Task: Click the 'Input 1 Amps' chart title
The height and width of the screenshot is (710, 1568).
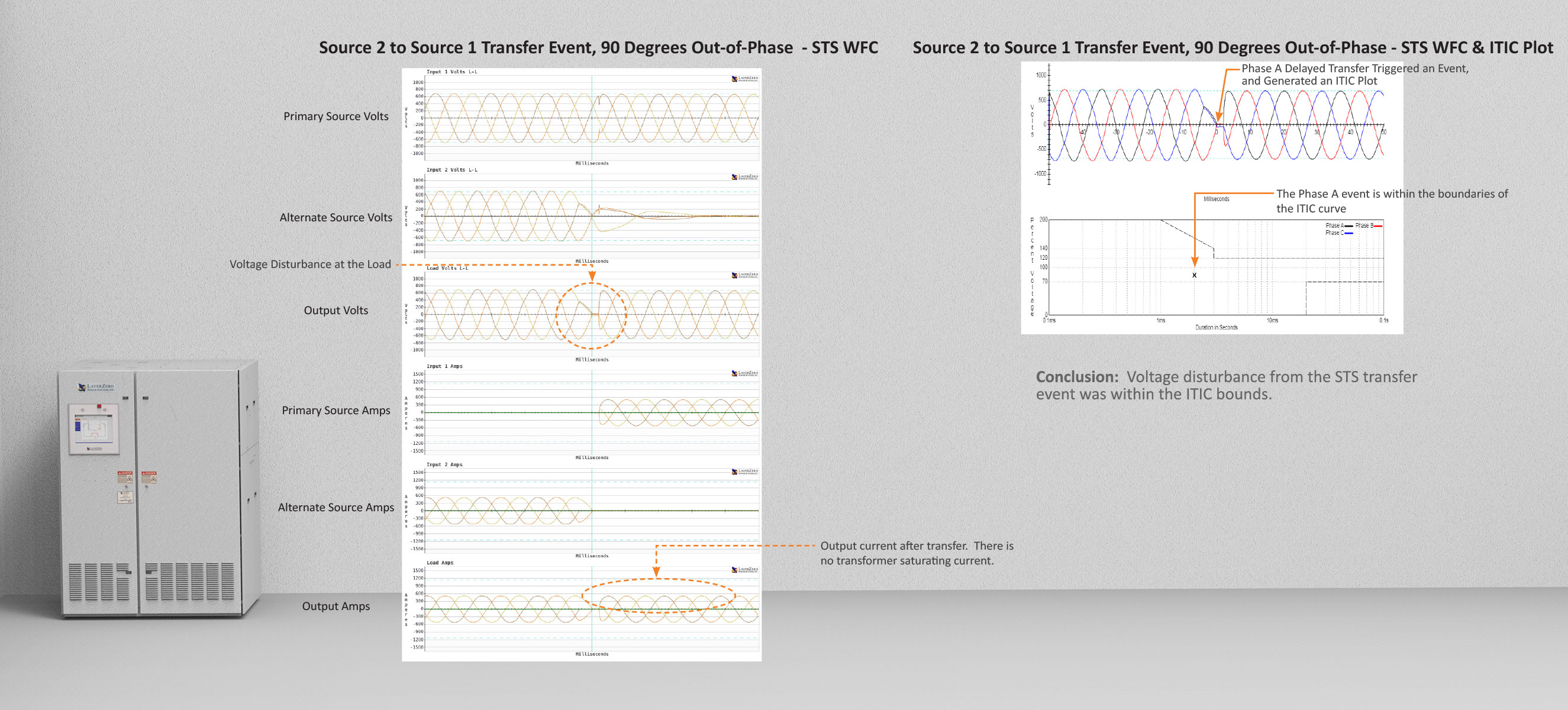Action: coord(444,367)
